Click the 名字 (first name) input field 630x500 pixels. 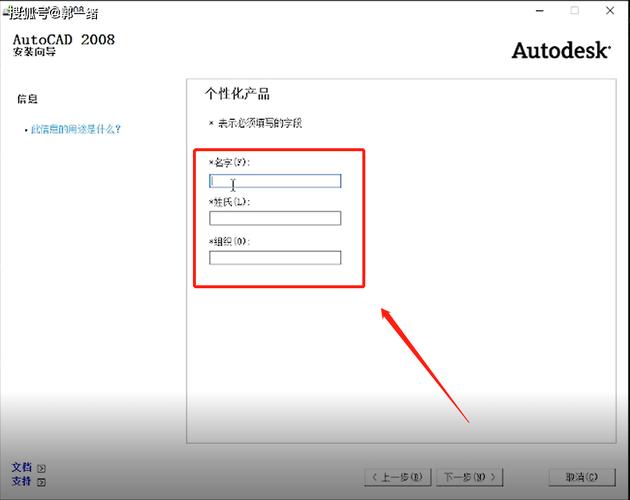275,181
